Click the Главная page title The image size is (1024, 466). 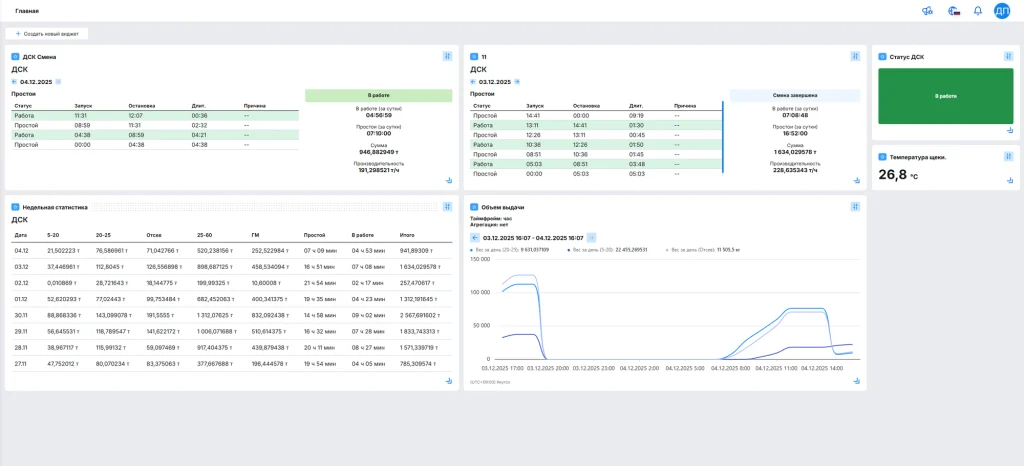(x=27, y=11)
